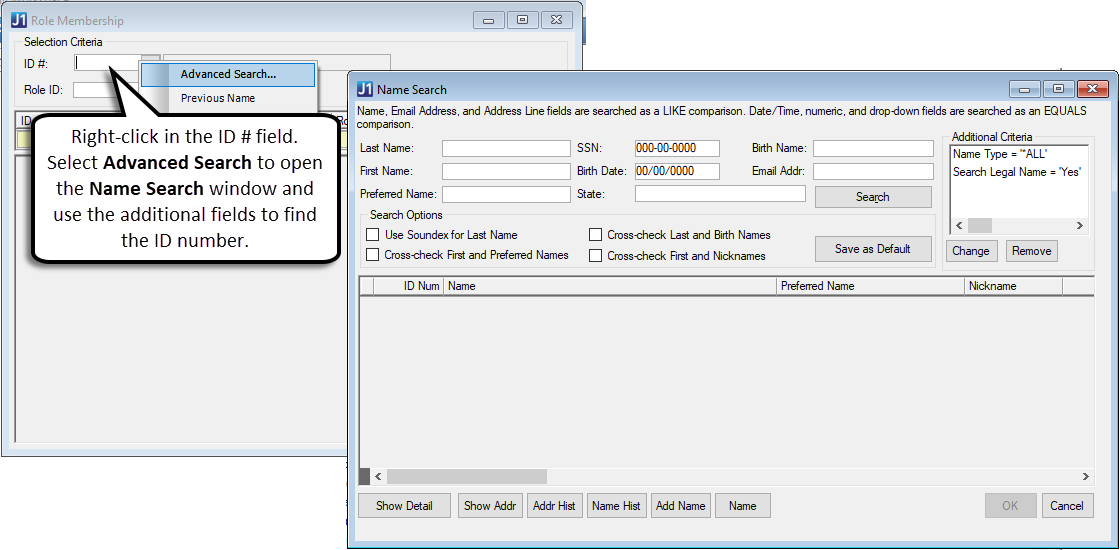Click the State field

point(720,194)
